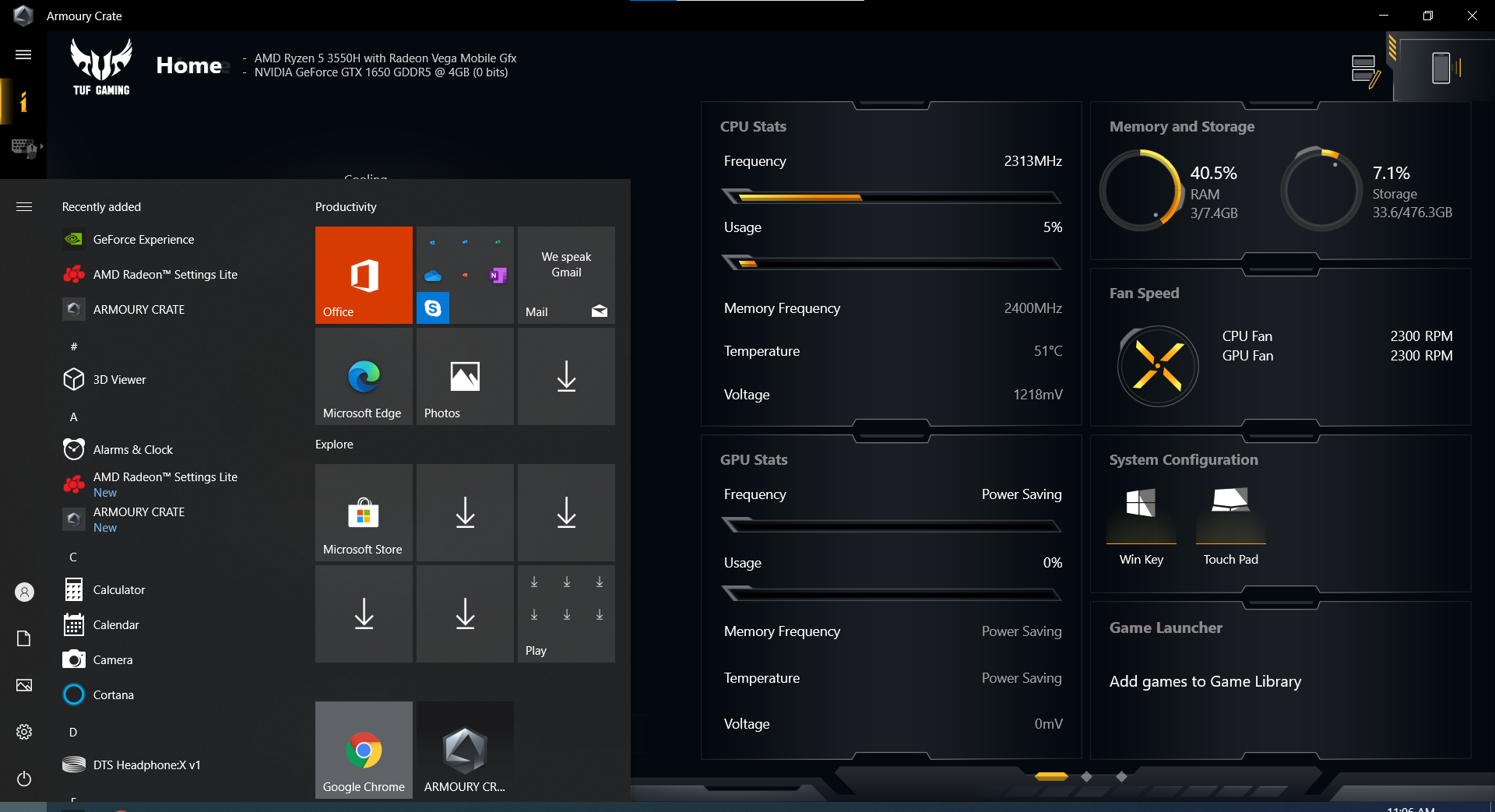Click the Storage usage gauge

click(x=1321, y=190)
